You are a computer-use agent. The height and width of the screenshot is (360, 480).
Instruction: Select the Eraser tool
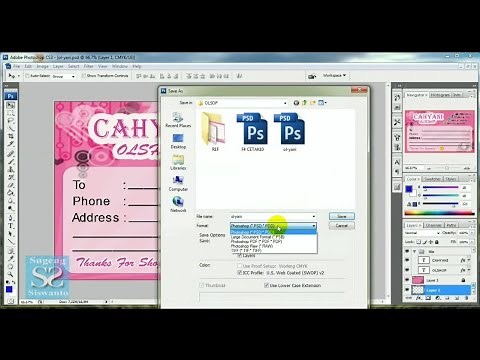tap(10, 185)
